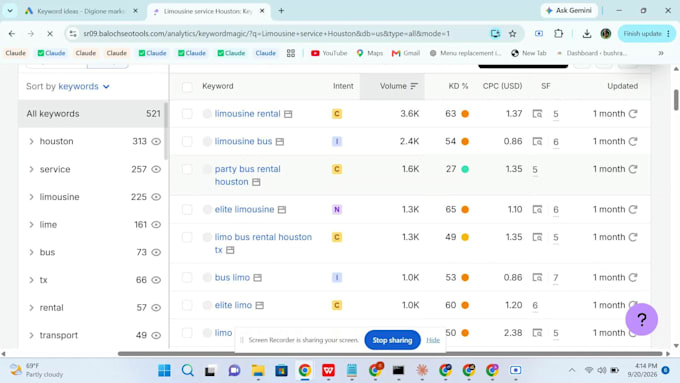680x383 pixels.
Task: Refresh the party bus rental houston row
Action: pos(633,169)
